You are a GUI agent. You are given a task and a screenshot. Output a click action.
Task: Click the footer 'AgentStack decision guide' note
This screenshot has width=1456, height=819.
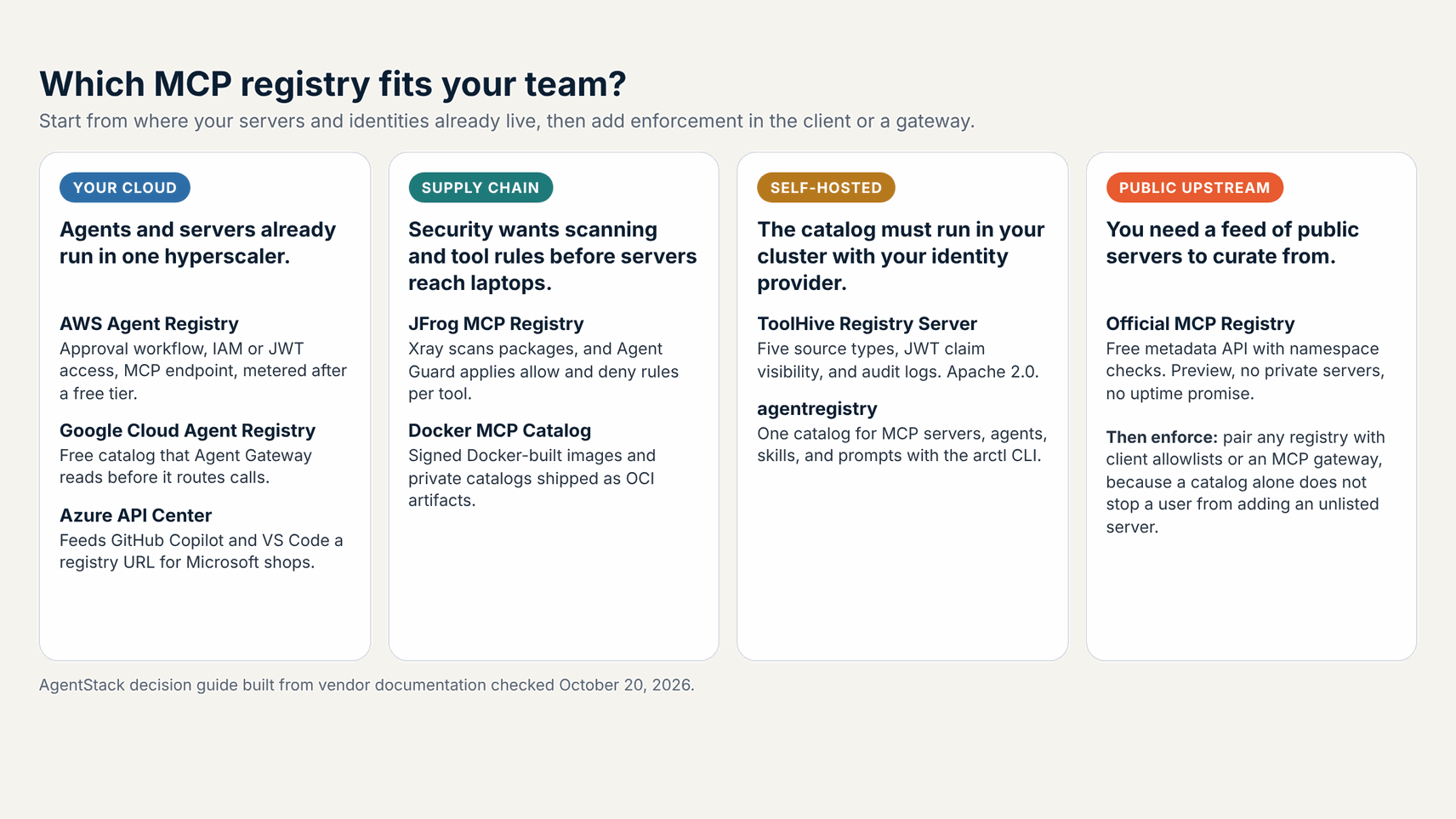[x=367, y=685]
